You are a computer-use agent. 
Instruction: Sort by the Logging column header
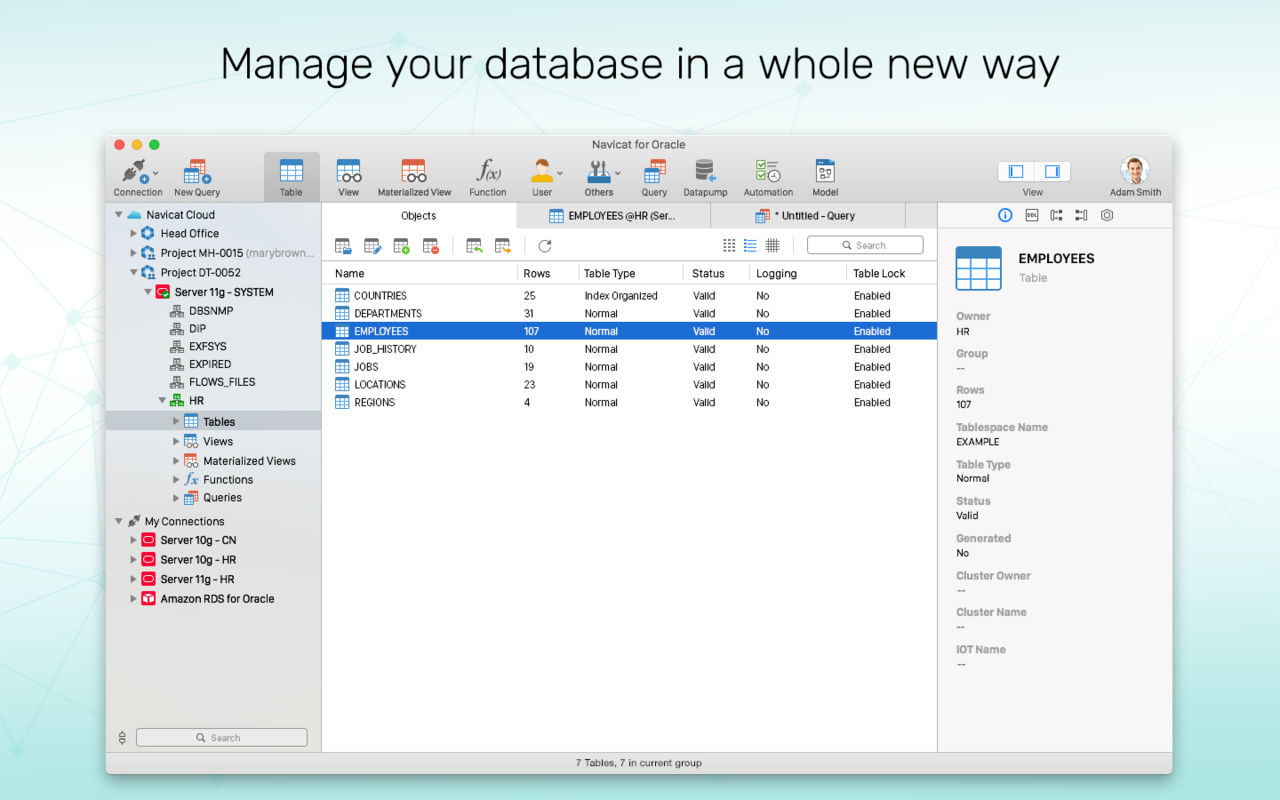click(x=798, y=273)
